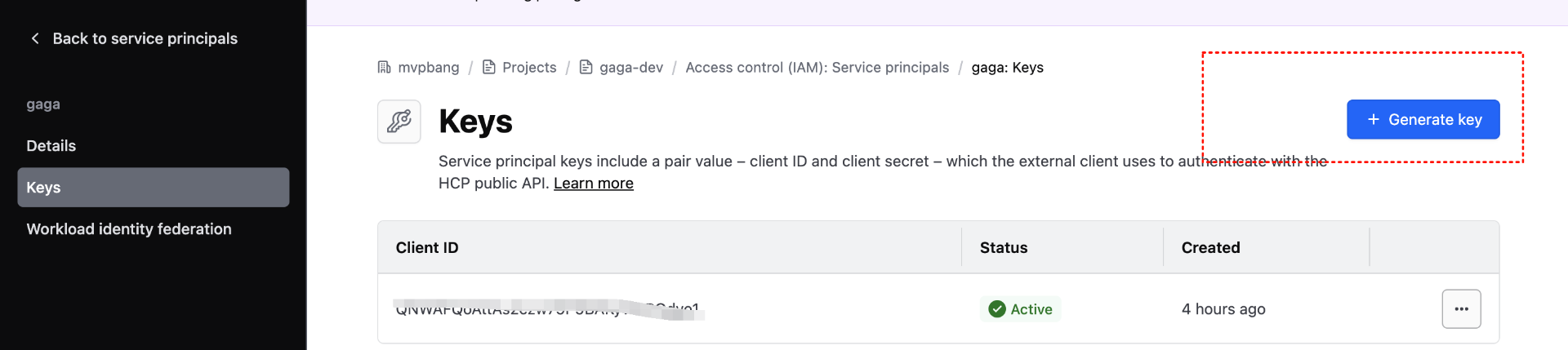1568x350 pixels.
Task: Navigate to mvpbang breadcrumb
Action: pos(428,68)
